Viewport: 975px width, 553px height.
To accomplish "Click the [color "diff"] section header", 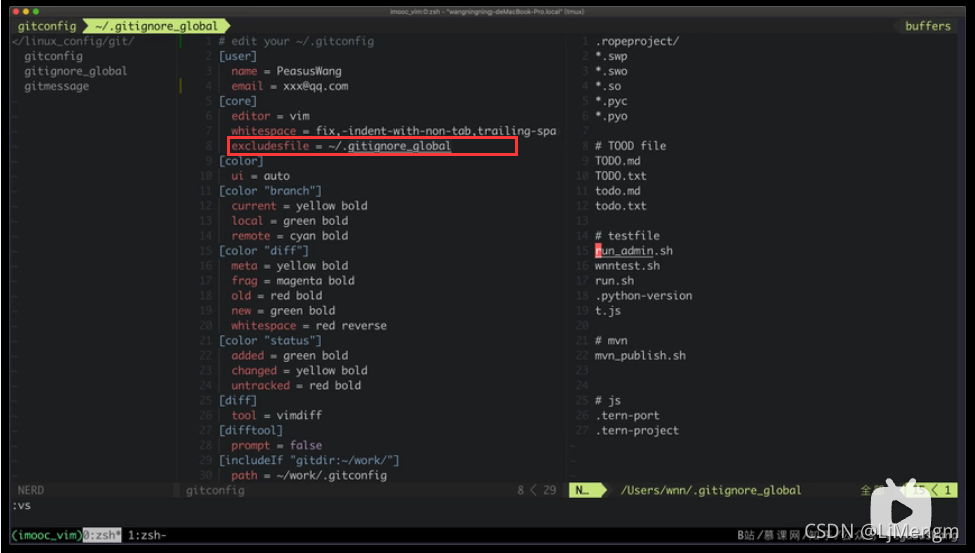I will click(264, 251).
